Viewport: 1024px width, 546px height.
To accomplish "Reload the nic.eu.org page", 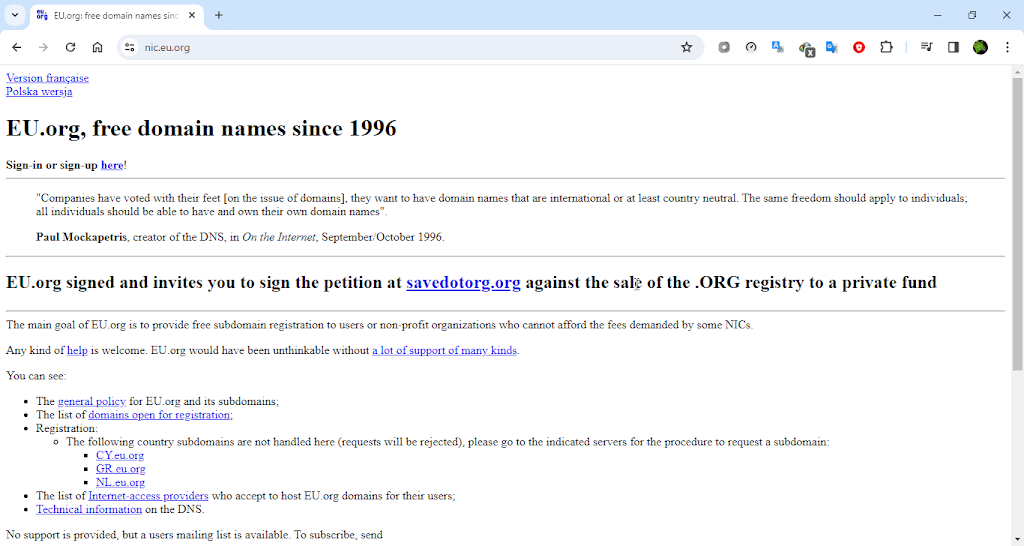I will pos(71,47).
